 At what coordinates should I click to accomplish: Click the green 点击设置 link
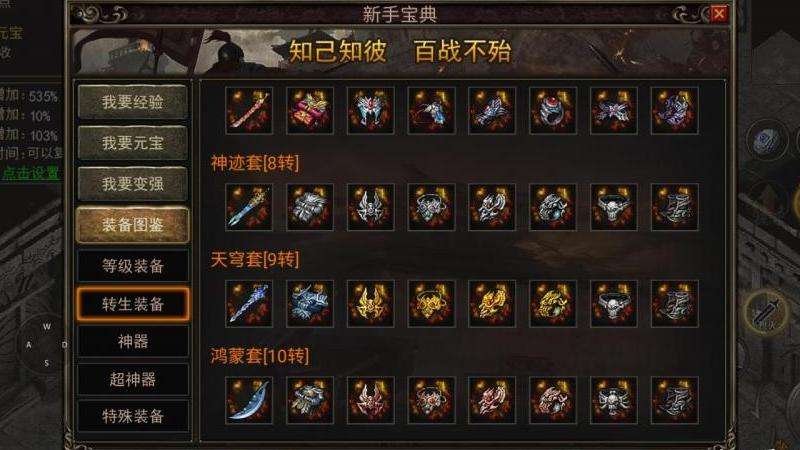[31, 173]
